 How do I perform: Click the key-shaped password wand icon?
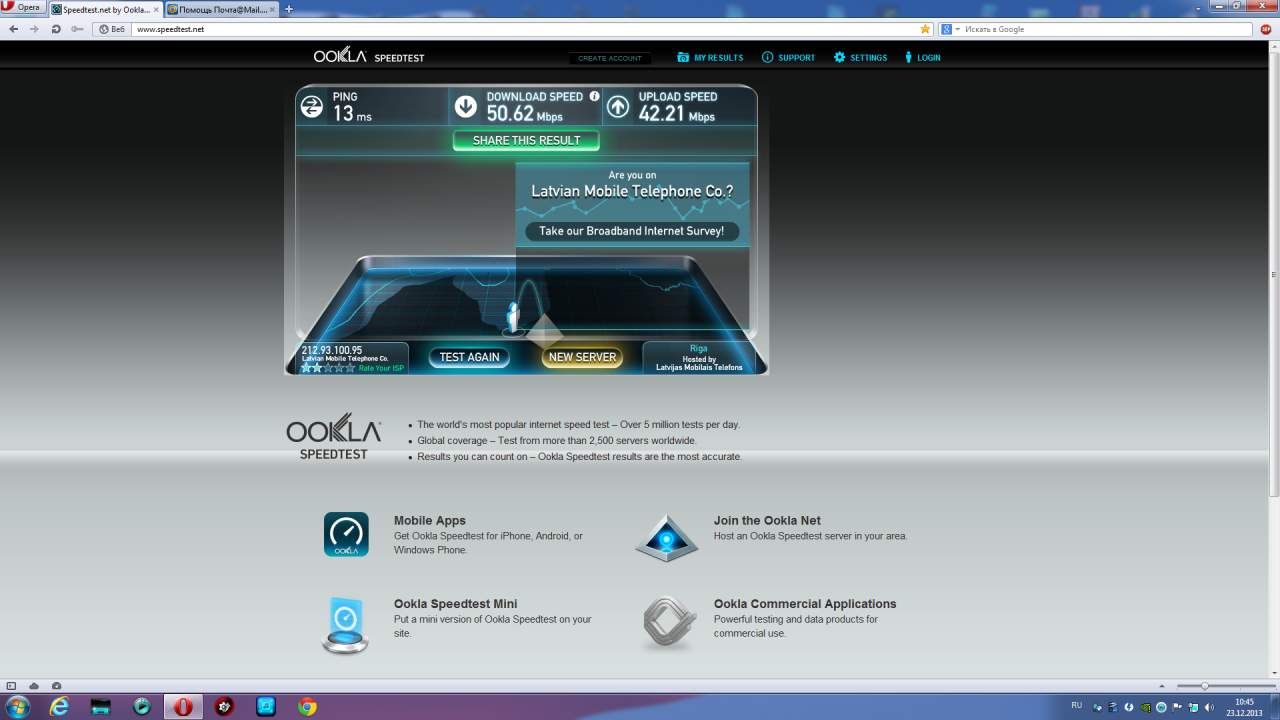click(79, 29)
